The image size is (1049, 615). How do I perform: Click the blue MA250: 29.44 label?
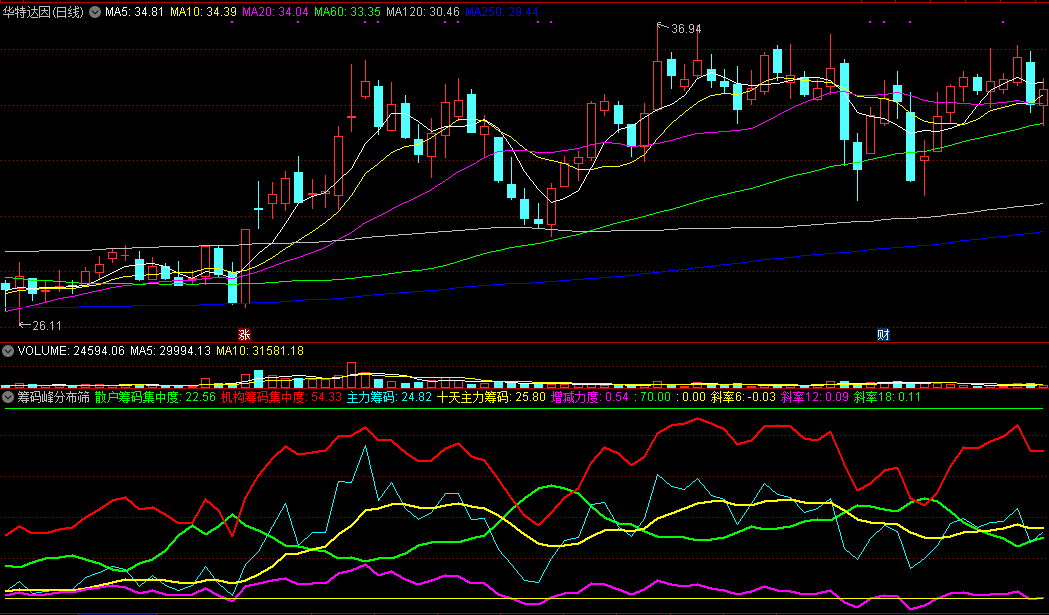pyautogui.click(x=502, y=12)
